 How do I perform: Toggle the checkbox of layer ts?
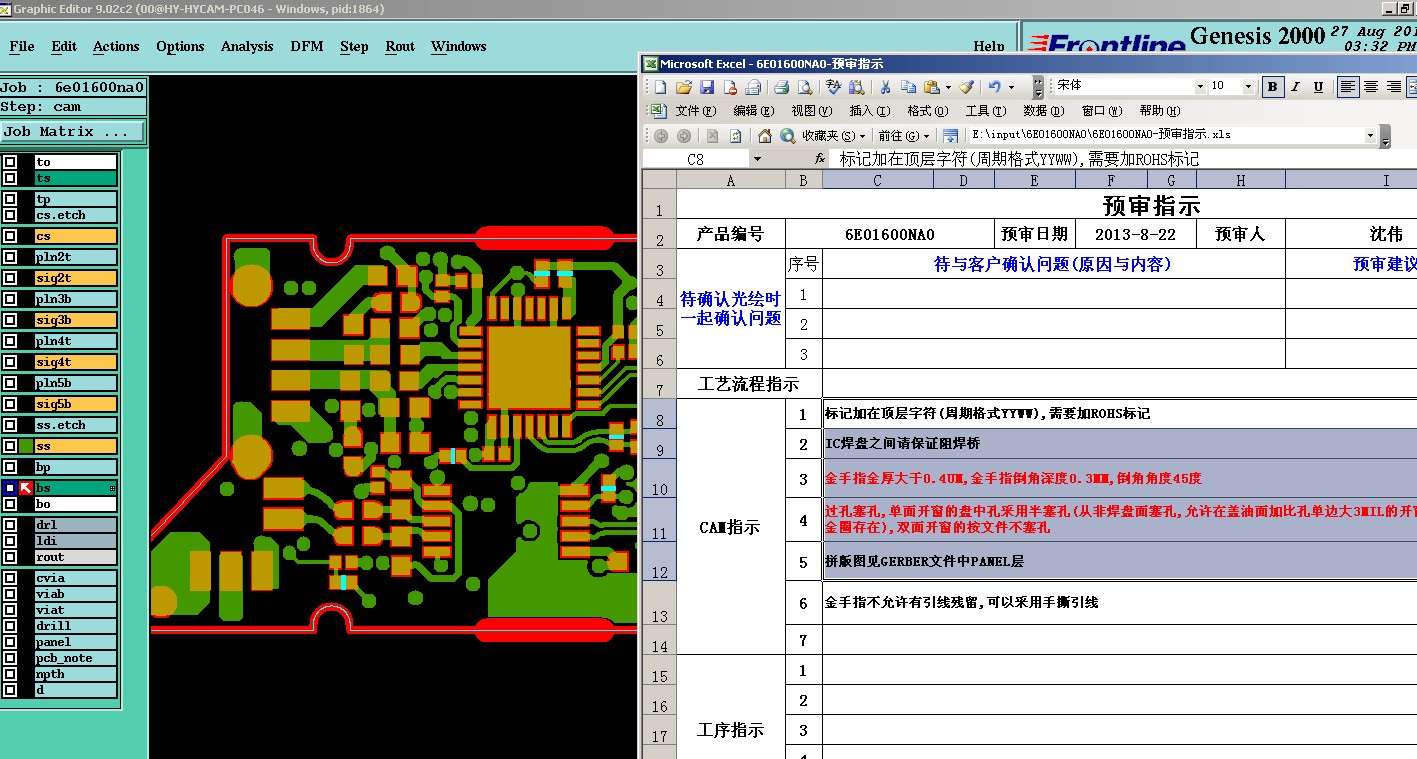(x=10, y=178)
